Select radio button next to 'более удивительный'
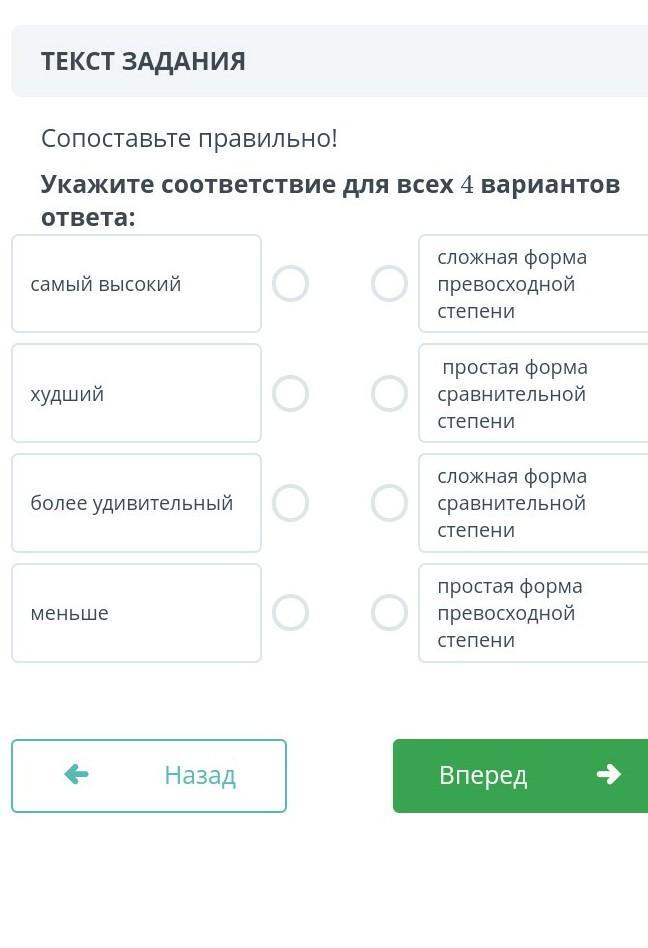 point(290,503)
